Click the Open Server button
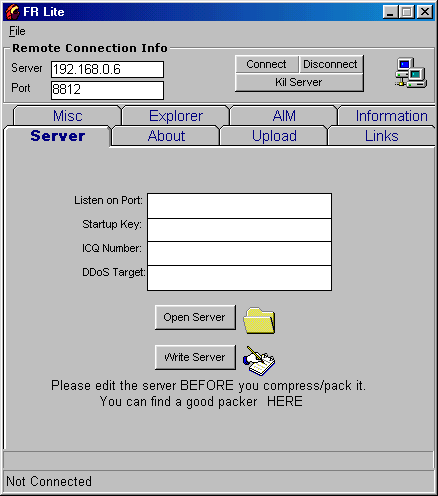This screenshot has width=438, height=496. pyautogui.click(x=195, y=317)
